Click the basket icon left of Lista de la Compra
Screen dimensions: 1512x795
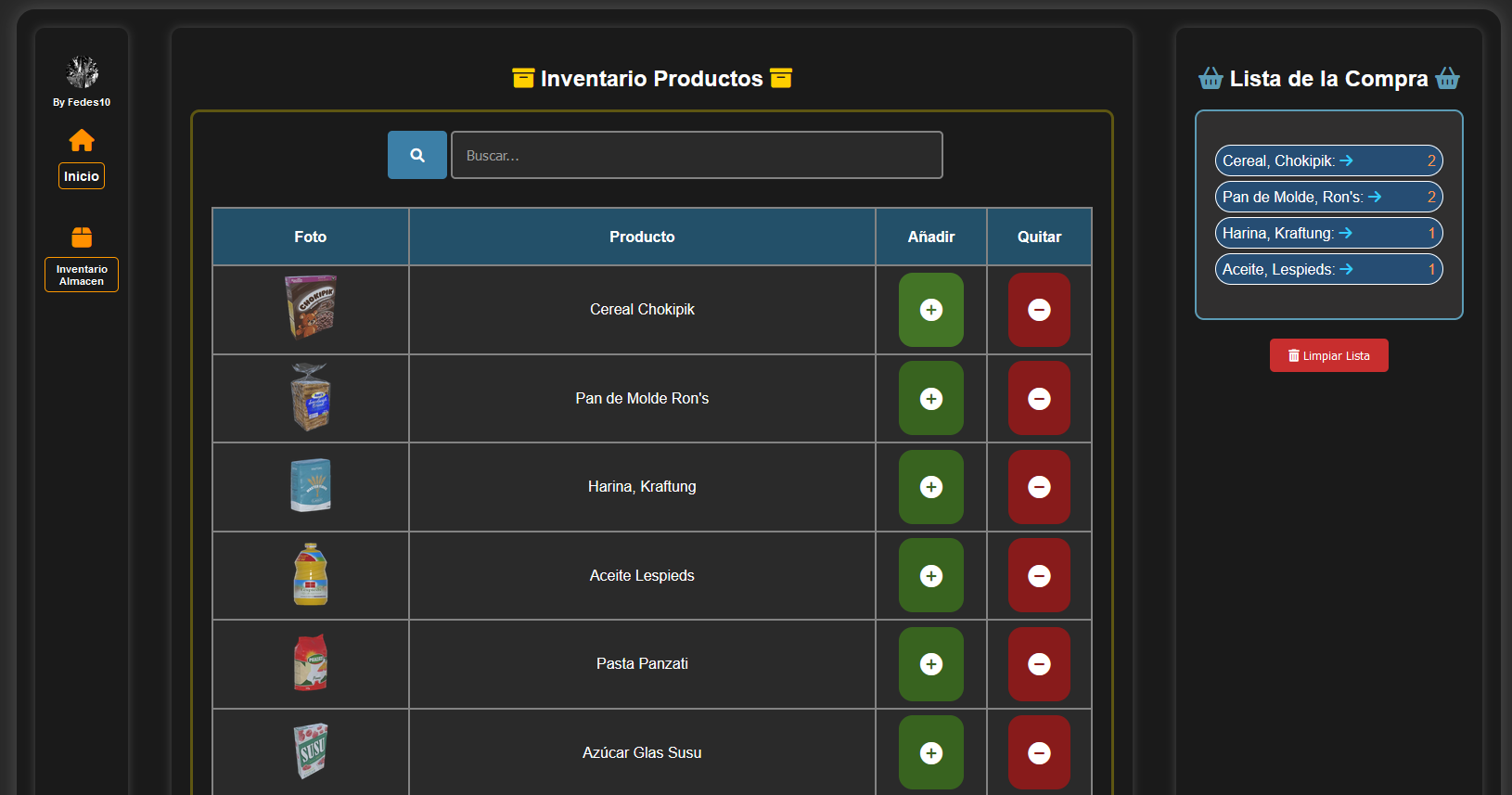1211,78
